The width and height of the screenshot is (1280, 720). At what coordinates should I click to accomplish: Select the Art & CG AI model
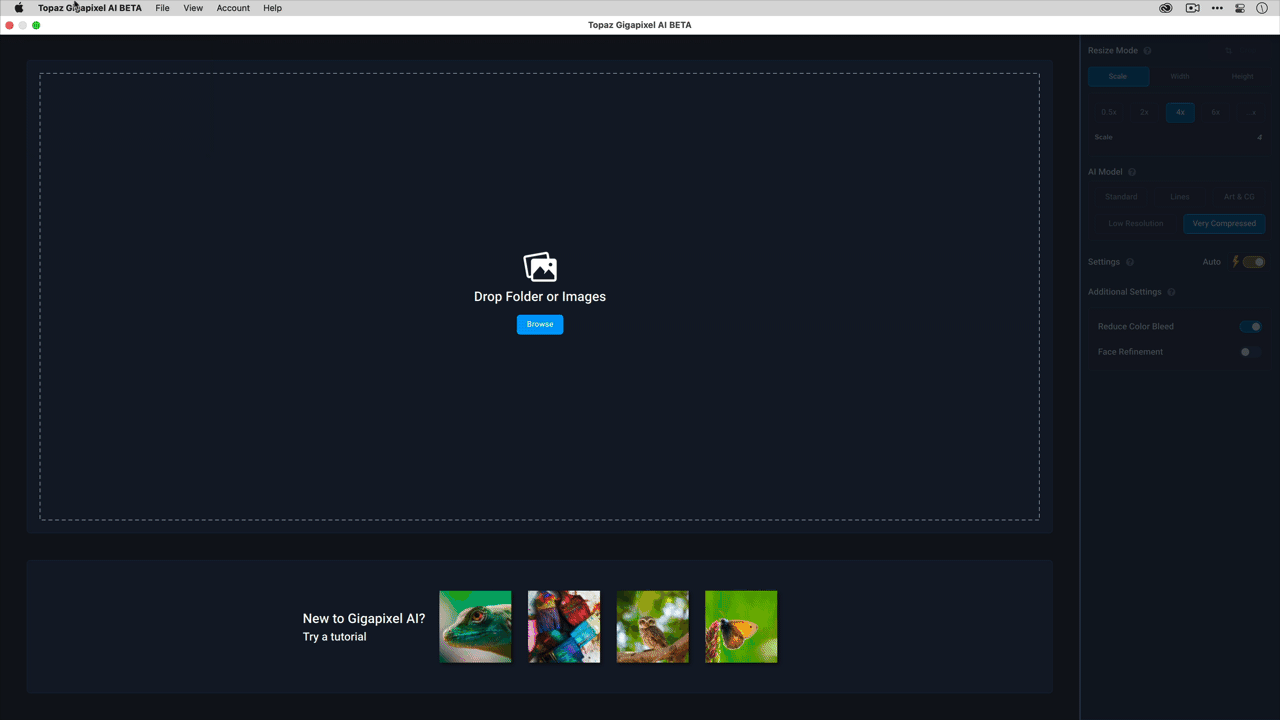pos(1239,197)
